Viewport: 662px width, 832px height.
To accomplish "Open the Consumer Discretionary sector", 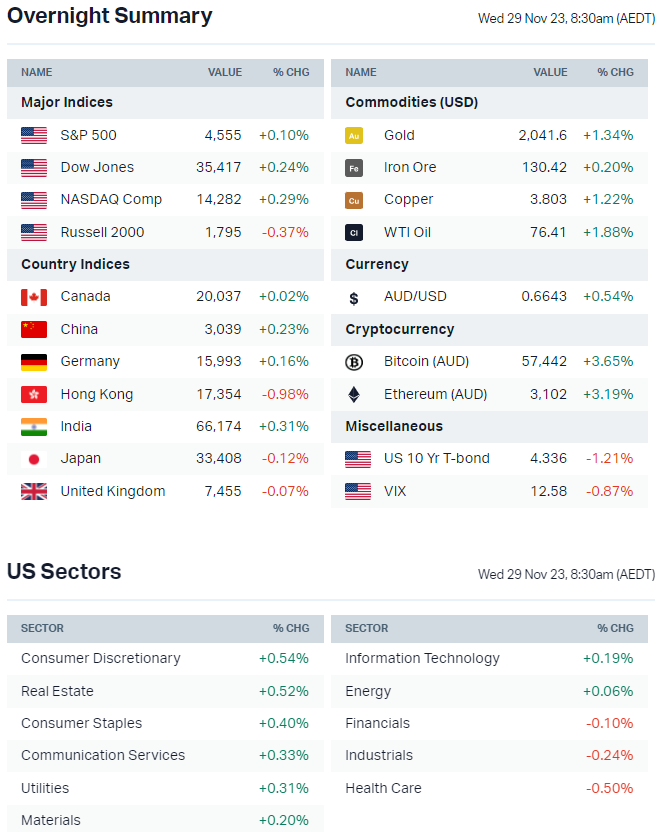I will (x=101, y=658).
